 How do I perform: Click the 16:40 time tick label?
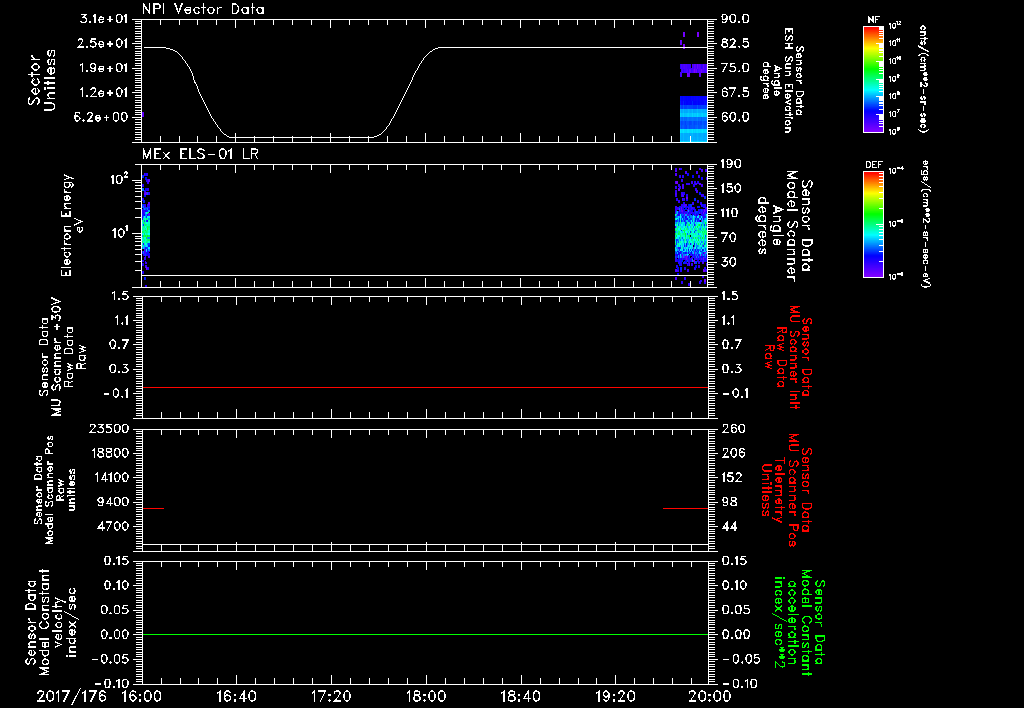click(x=236, y=696)
